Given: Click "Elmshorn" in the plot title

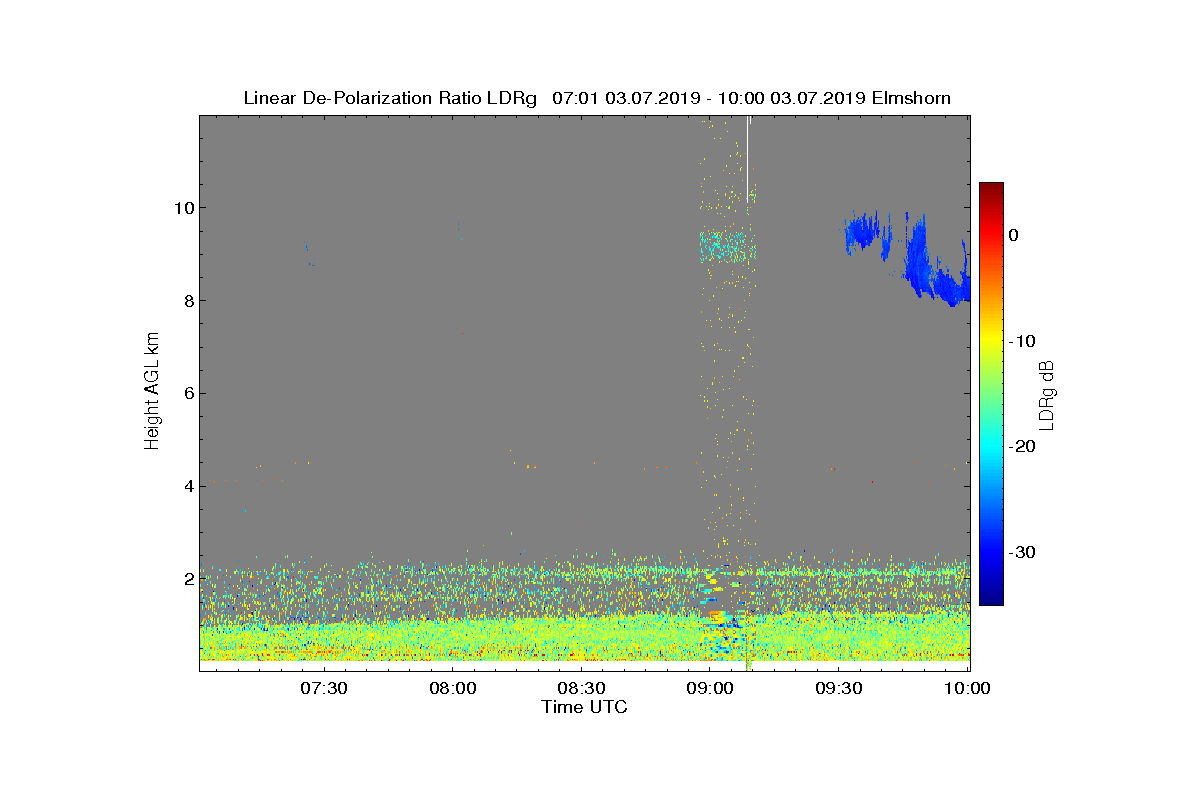Looking at the screenshot, I should click(x=911, y=98).
